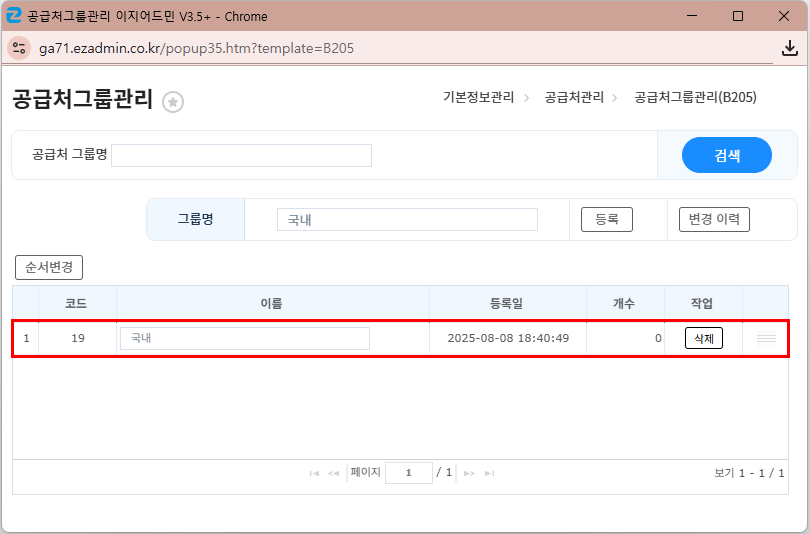Delete group 국내 with 삭제 button
This screenshot has height=534, width=810.
pyautogui.click(x=703, y=338)
